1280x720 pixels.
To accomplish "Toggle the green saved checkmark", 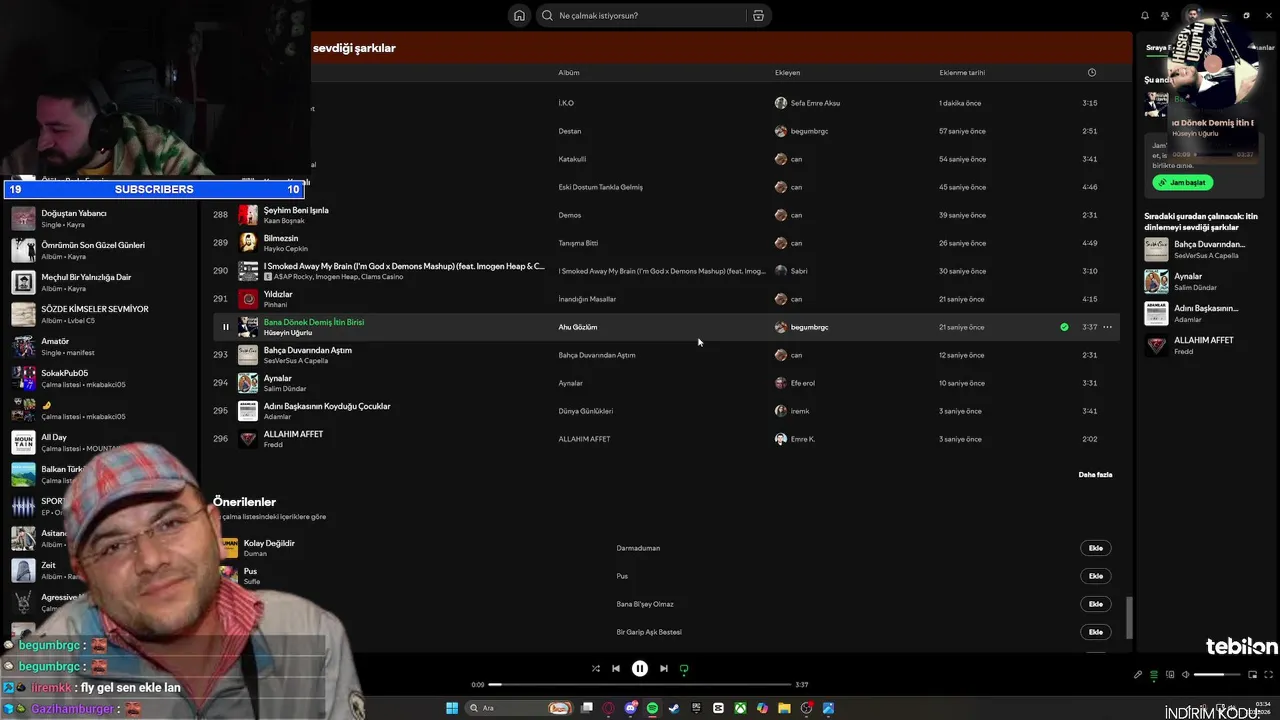I will [1064, 327].
